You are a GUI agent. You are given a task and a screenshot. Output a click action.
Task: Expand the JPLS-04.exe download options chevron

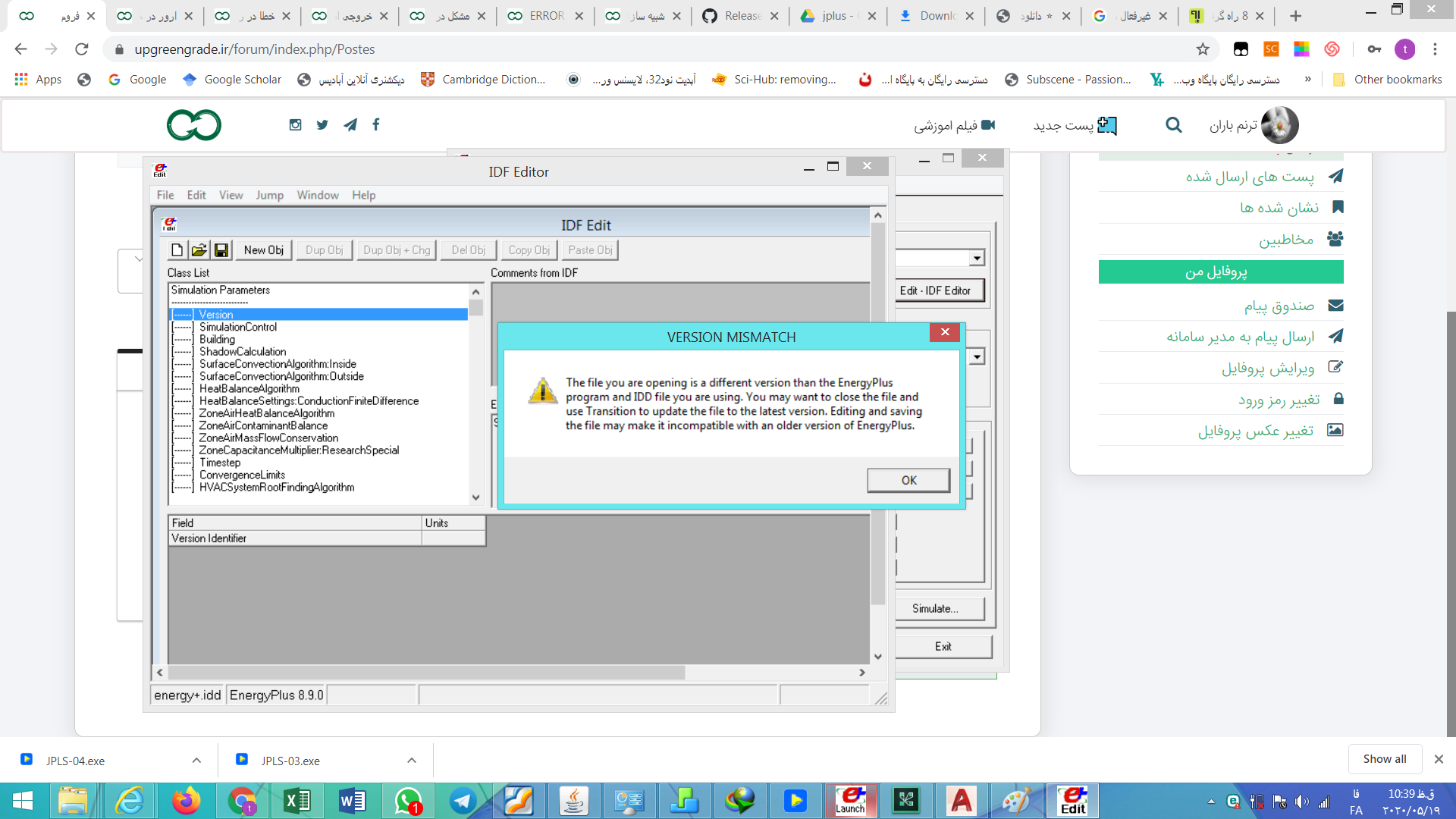coord(196,761)
